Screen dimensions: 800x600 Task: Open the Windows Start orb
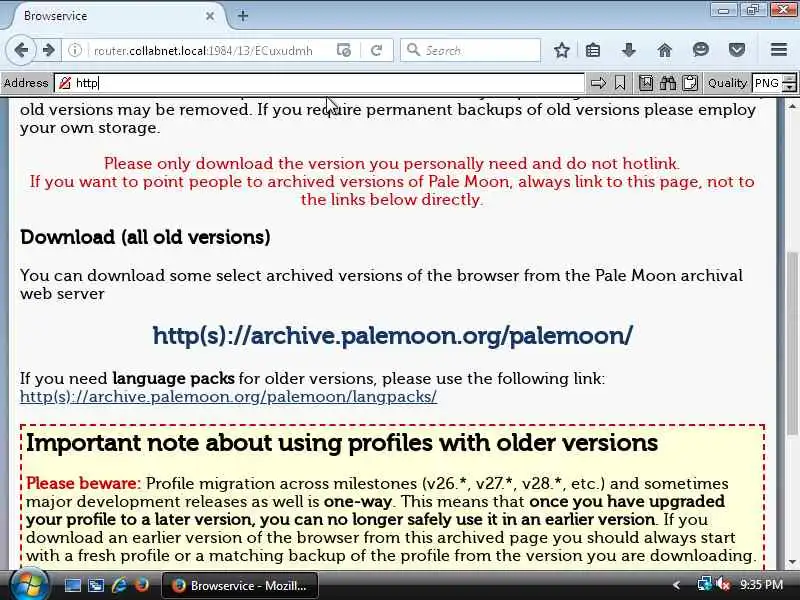[x=30, y=585]
